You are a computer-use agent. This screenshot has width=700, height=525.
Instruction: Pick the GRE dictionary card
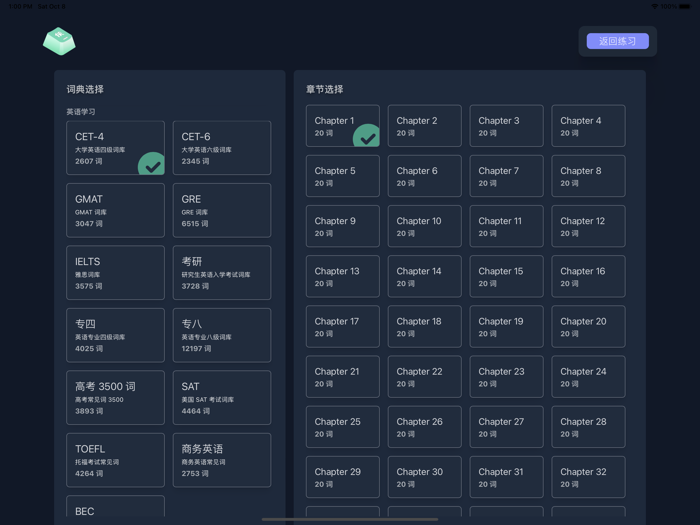tap(221, 210)
